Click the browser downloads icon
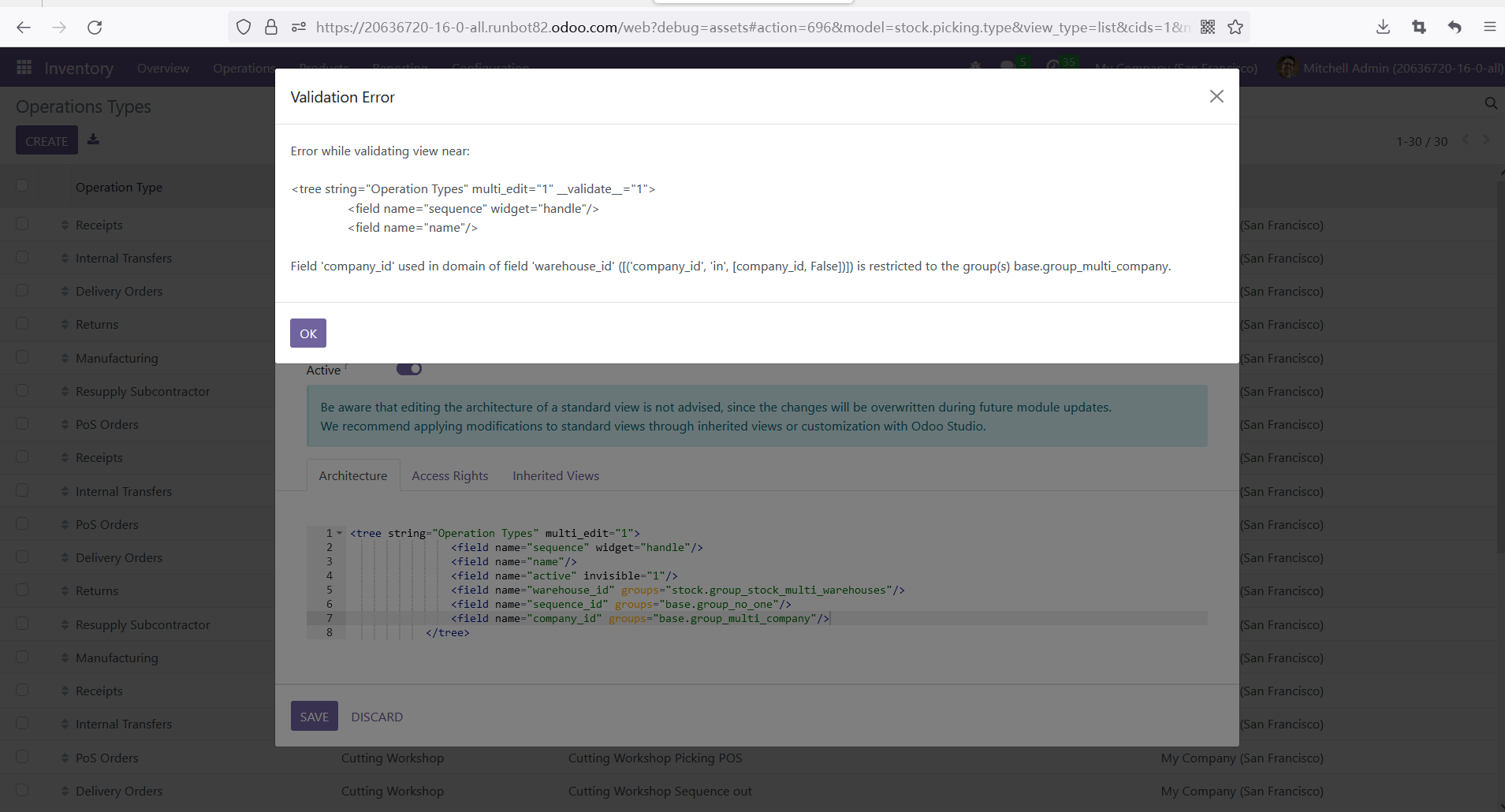Screen dimensions: 1505x812 [1382, 27]
